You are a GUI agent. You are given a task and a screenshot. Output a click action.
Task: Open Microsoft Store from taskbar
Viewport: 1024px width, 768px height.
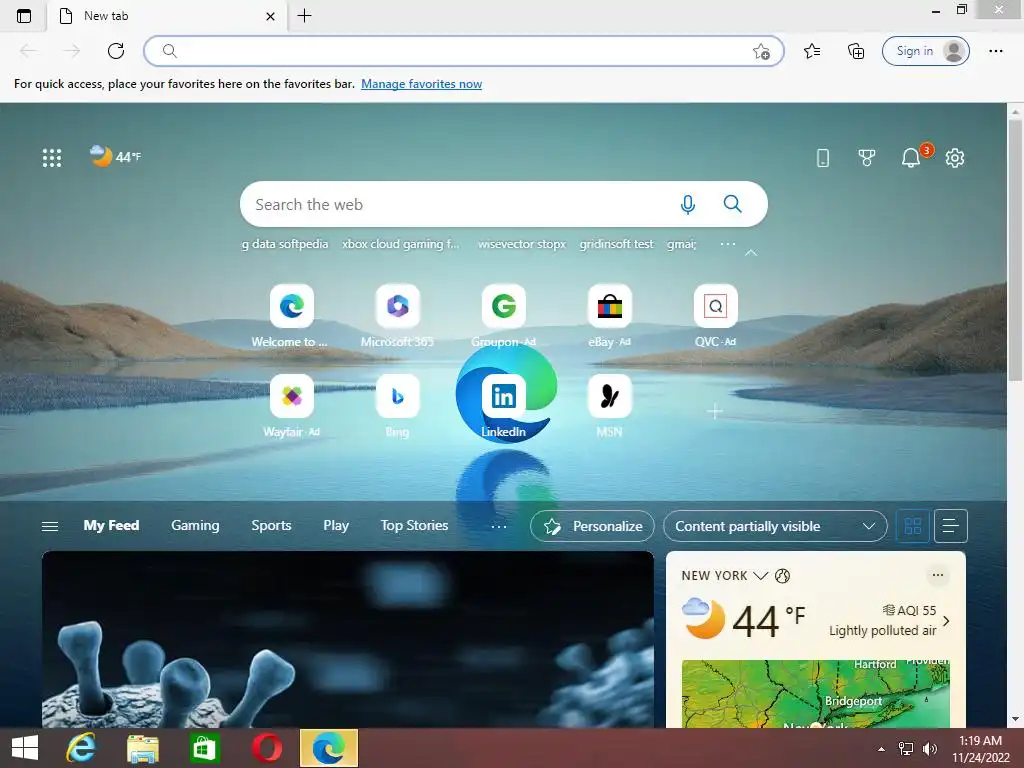click(x=204, y=748)
